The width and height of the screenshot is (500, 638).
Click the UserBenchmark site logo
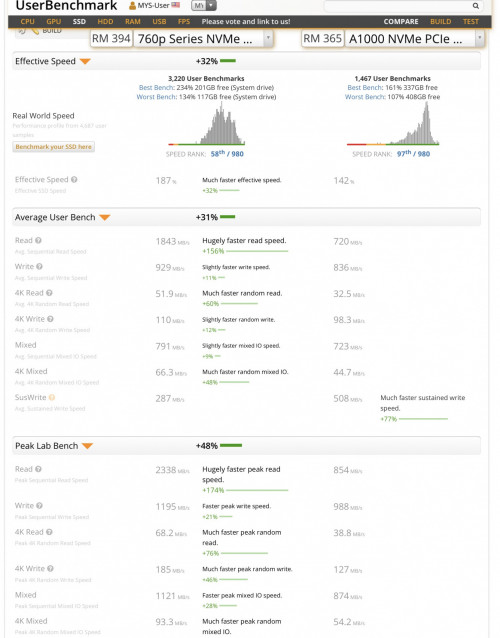(x=66, y=6)
